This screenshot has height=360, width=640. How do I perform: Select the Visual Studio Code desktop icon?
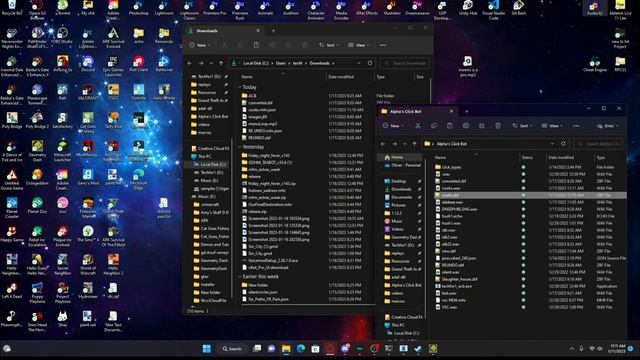493,10
